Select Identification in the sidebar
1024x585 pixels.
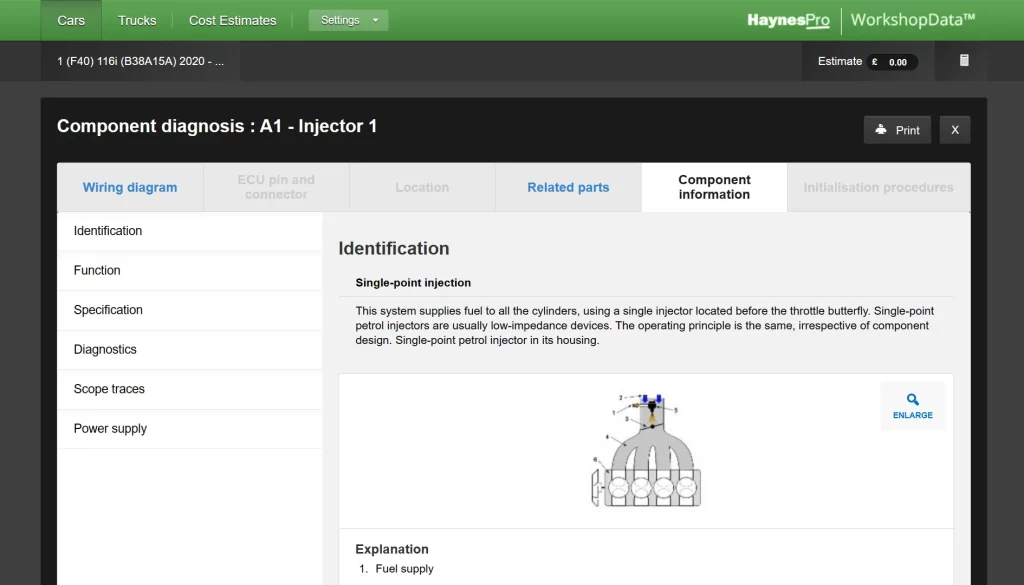point(108,231)
